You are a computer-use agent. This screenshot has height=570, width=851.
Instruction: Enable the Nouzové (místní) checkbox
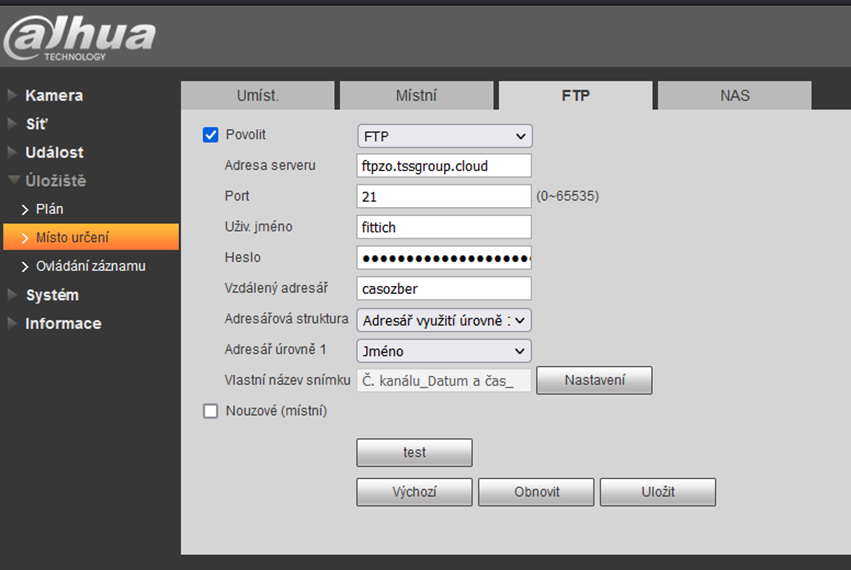click(x=210, y=410)
